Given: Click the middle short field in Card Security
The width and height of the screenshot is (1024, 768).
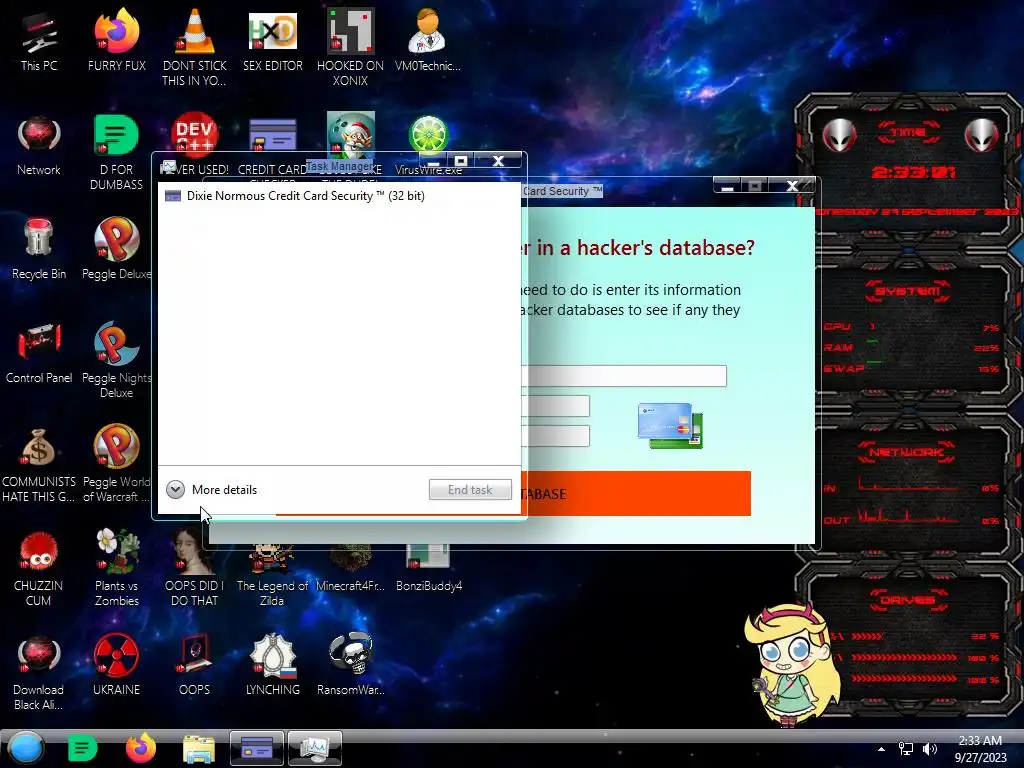Looking at the screenshot, I should pos(557,406).
